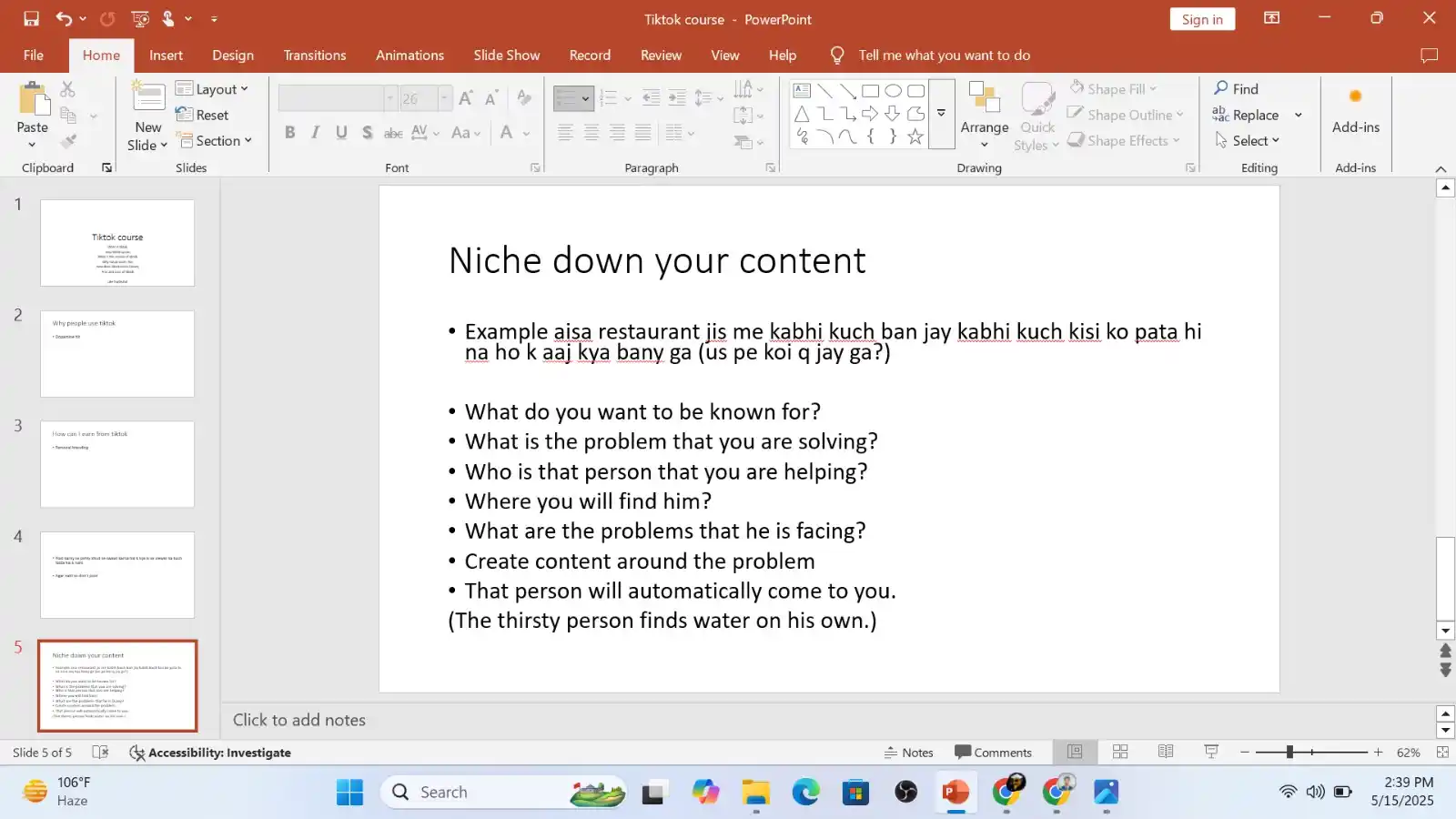Click the Ribbon Display Options icon
The width and height of the screenshot is (1456, 819).
tap(1272, 18)
